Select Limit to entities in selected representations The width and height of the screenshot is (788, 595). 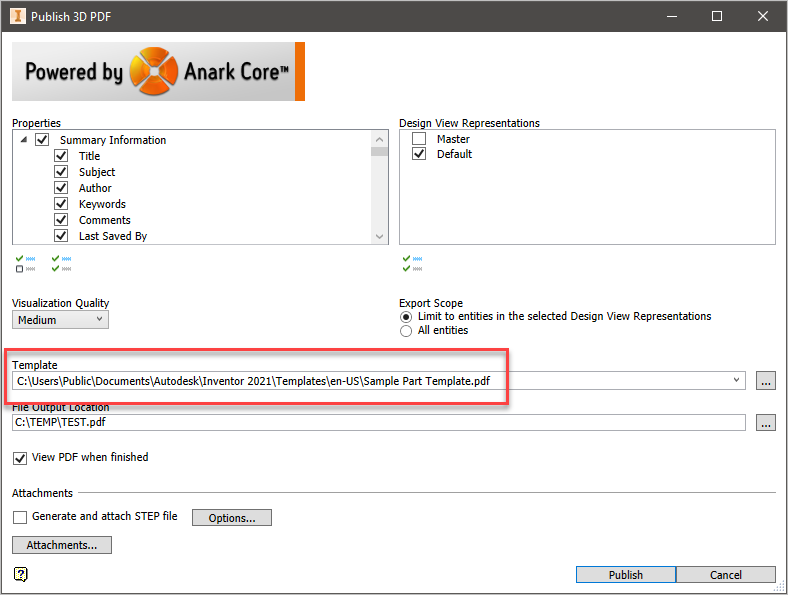406,317
